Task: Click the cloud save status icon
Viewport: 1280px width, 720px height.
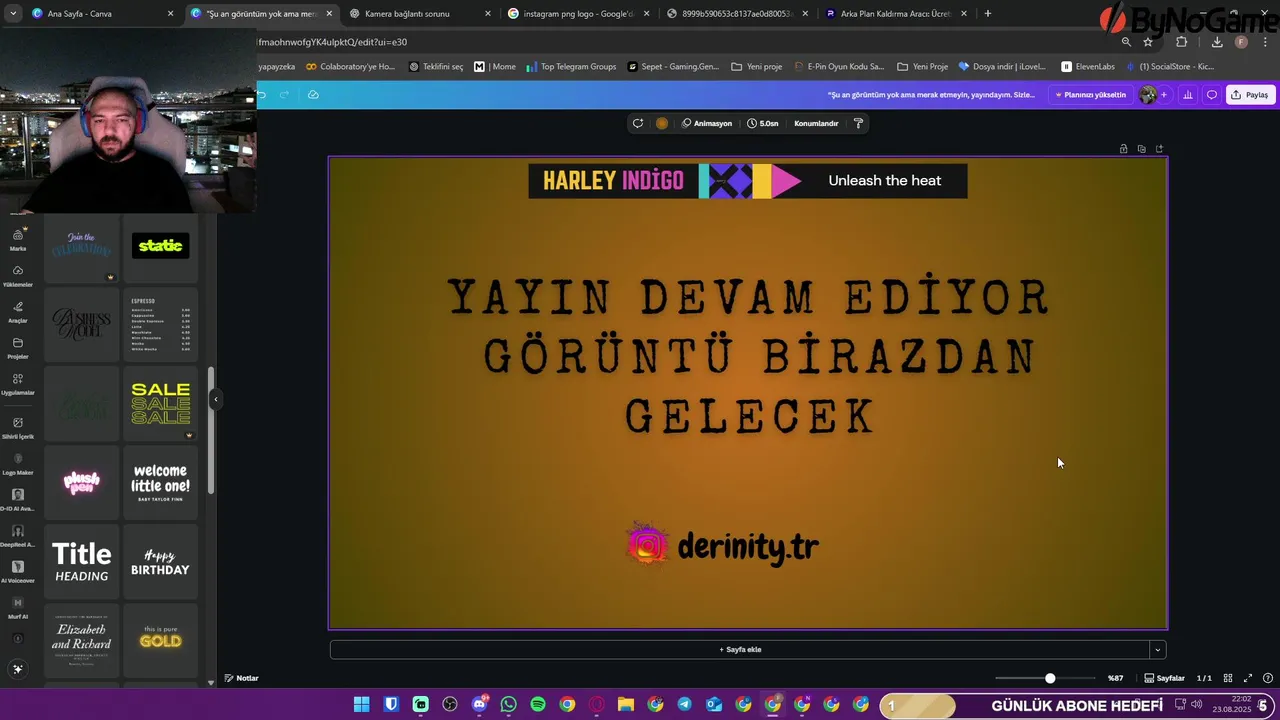Action: tap(313, 95)
